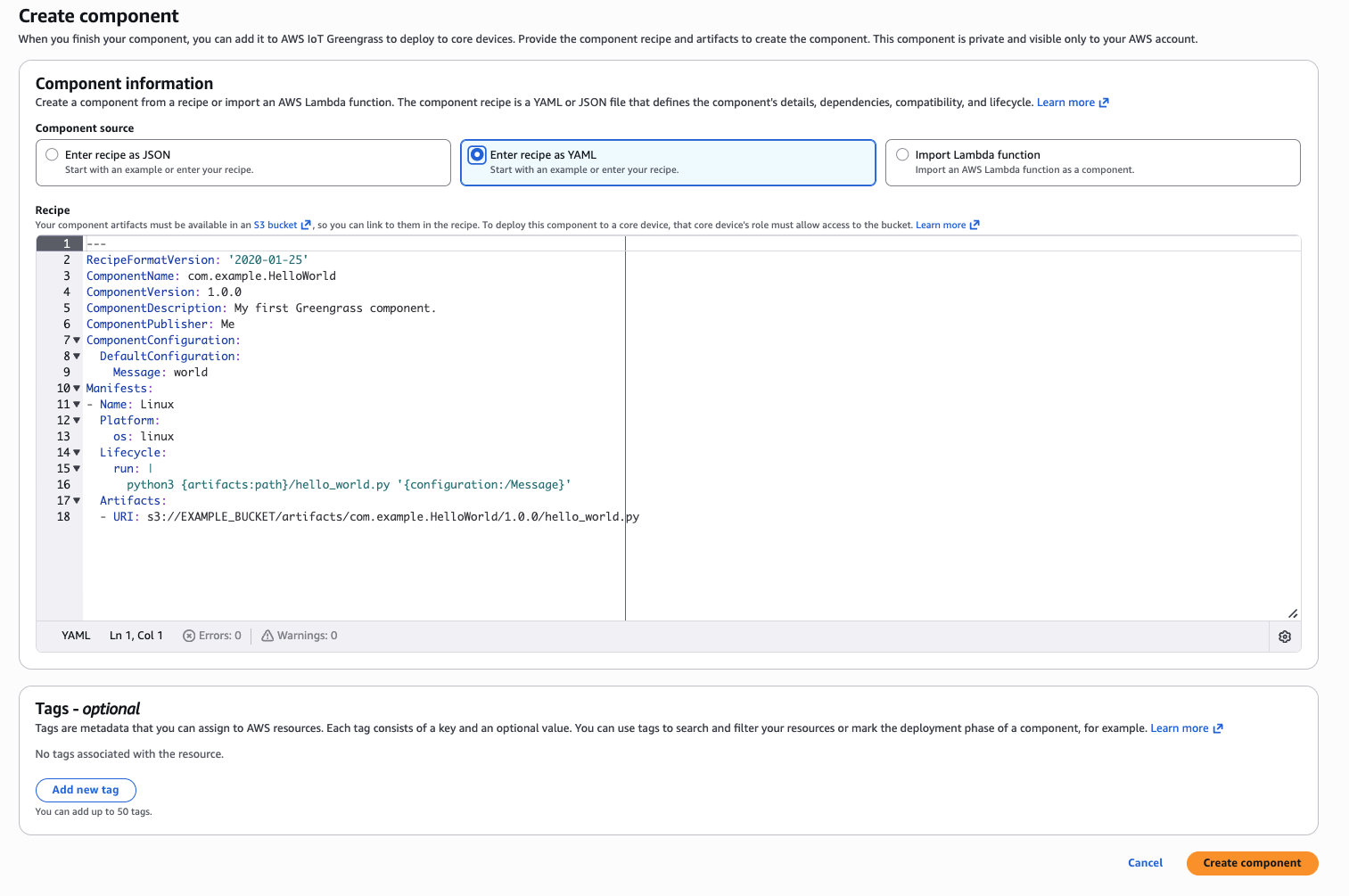Screen dimensions: 1349x896
Task: Collapse run fold arrow on line 15
Action: 77,468
